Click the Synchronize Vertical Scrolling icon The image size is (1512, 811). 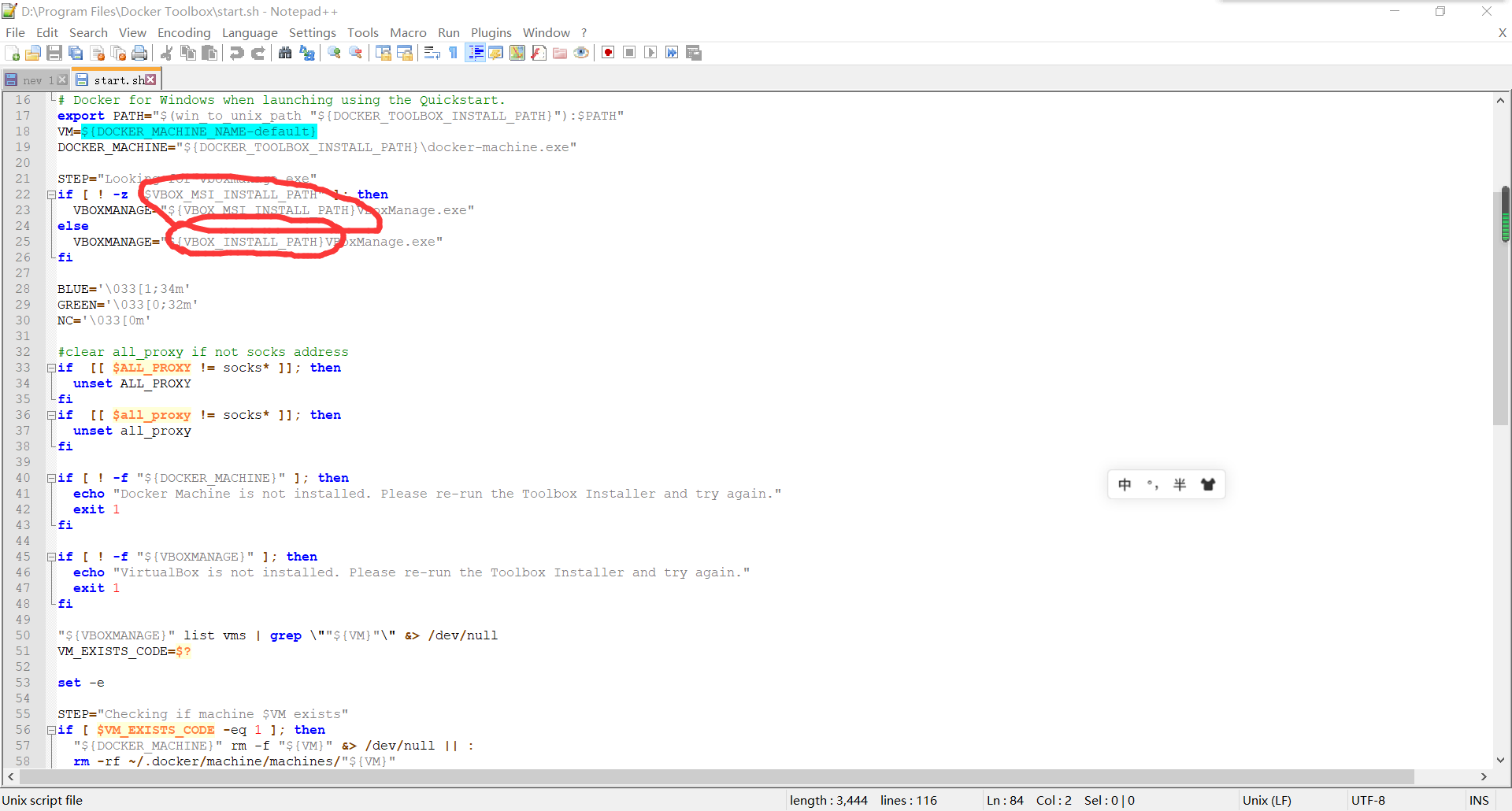click(384, 53)
